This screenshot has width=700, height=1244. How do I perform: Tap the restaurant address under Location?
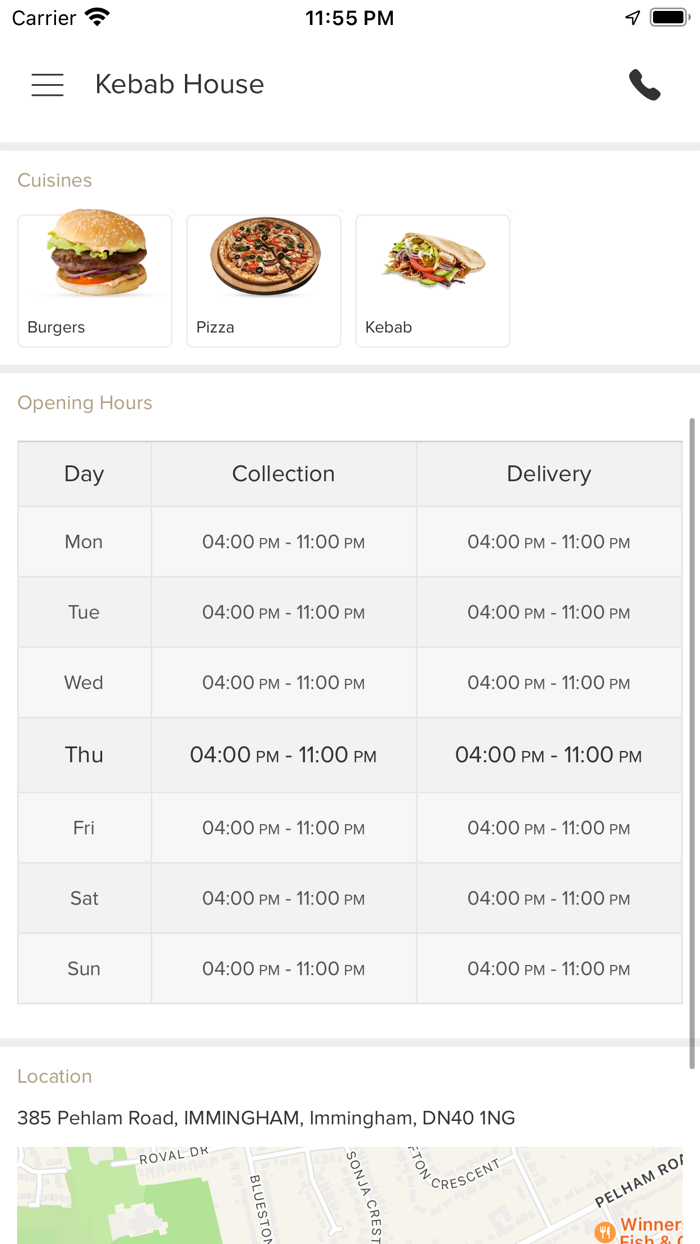266,1118
